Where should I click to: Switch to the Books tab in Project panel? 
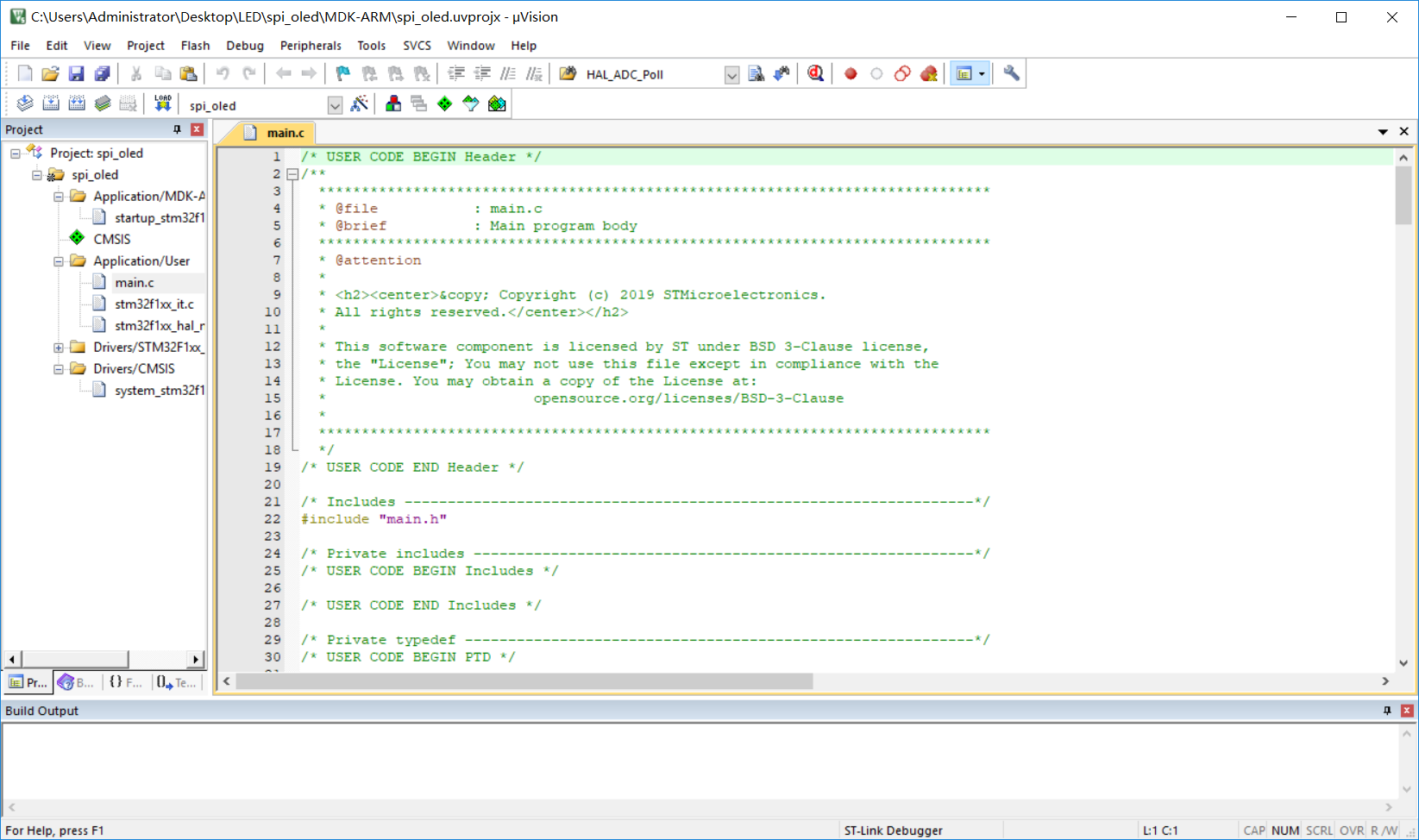point(75,682)
